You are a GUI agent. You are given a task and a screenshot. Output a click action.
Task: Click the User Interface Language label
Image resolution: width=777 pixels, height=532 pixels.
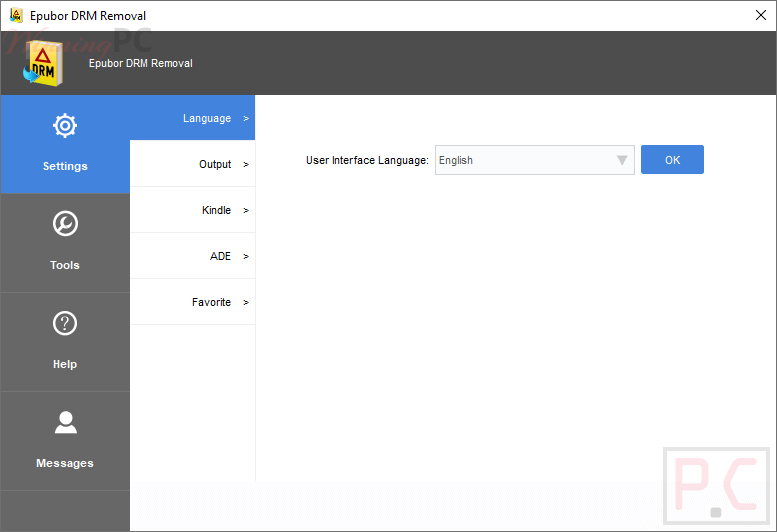(367, 160)
